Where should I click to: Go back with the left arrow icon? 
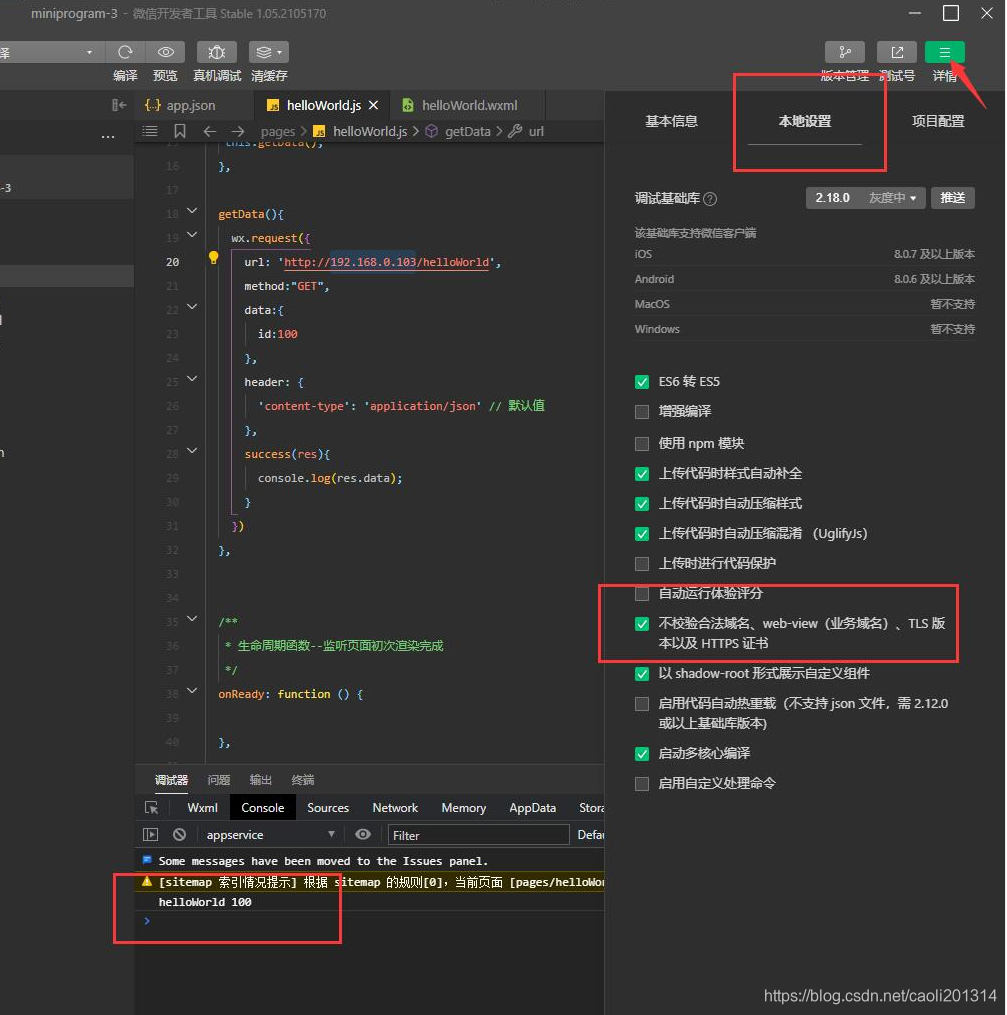(x=209, y=131)
